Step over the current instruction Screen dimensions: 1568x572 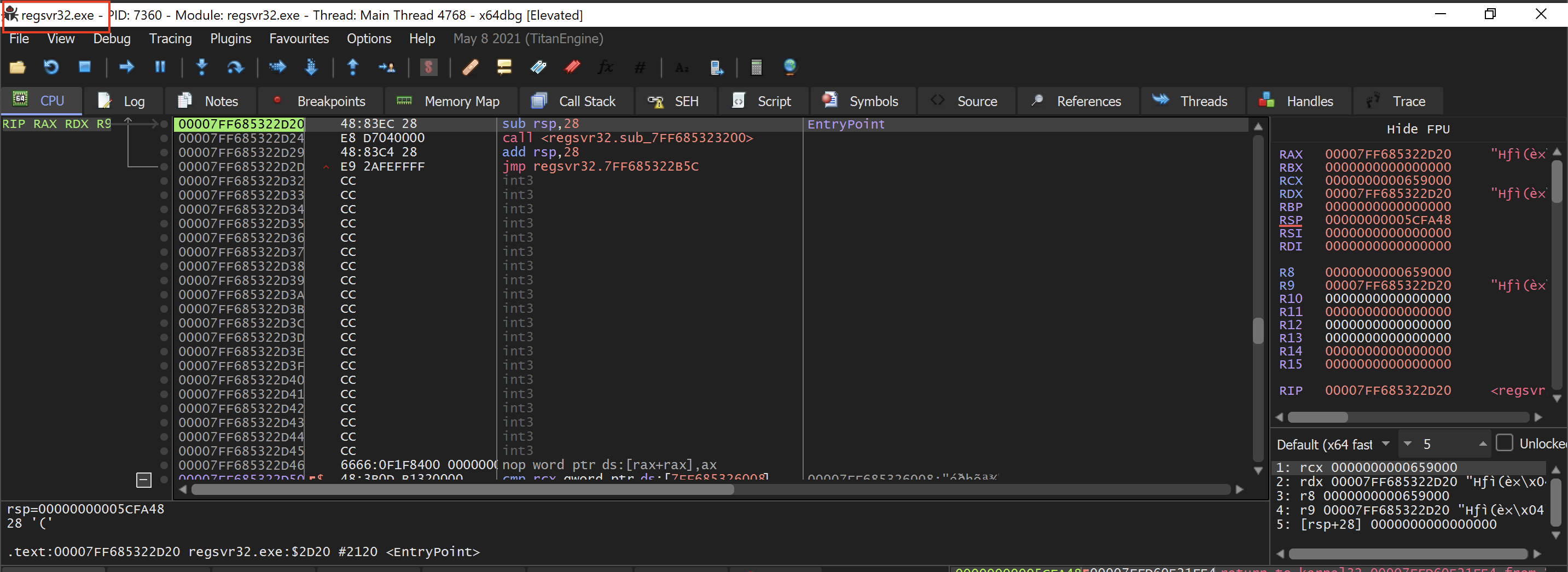(x=235, y=67)
